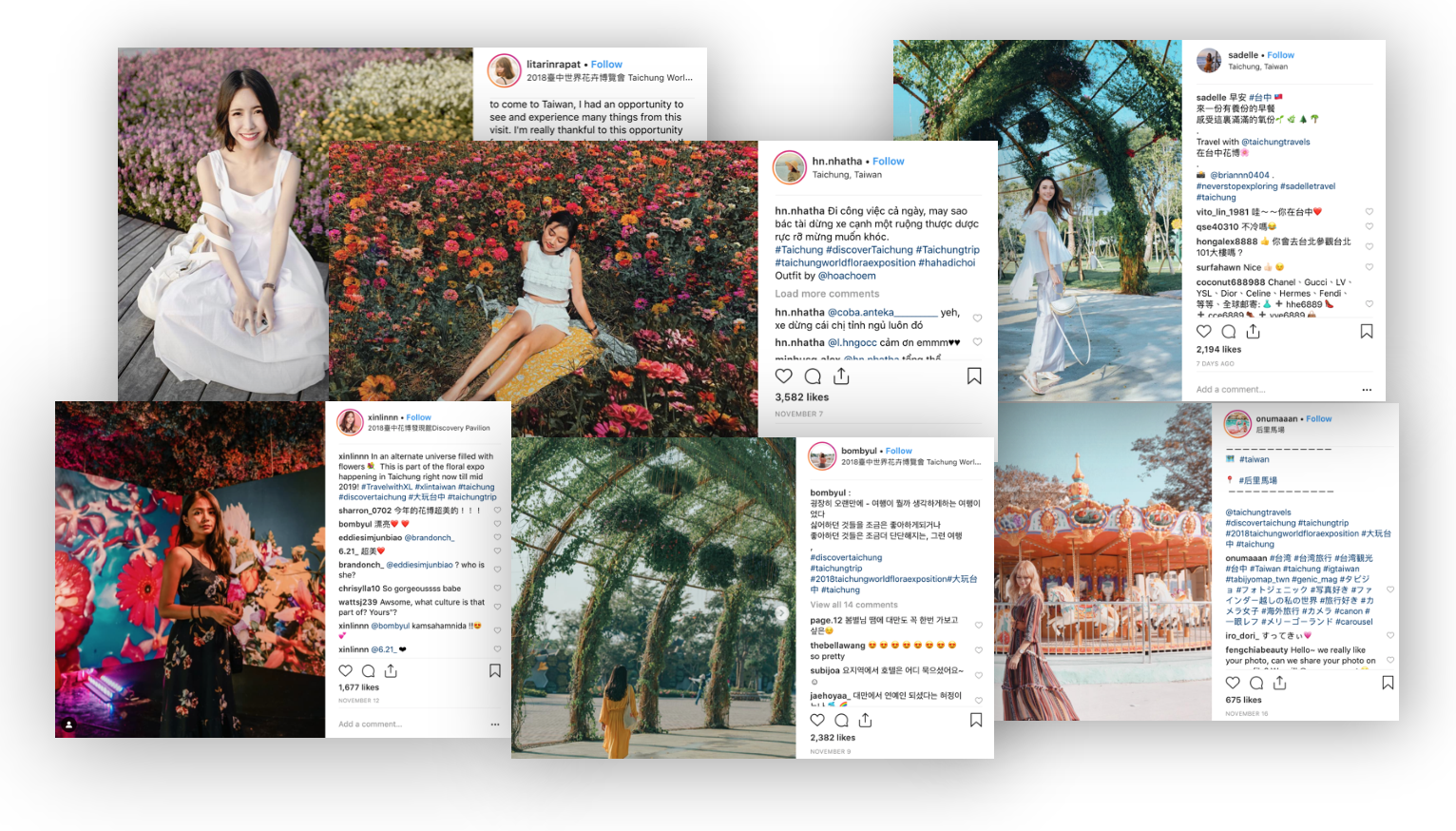Open @hoachoem outfit credit link

(x=847, y=276)
